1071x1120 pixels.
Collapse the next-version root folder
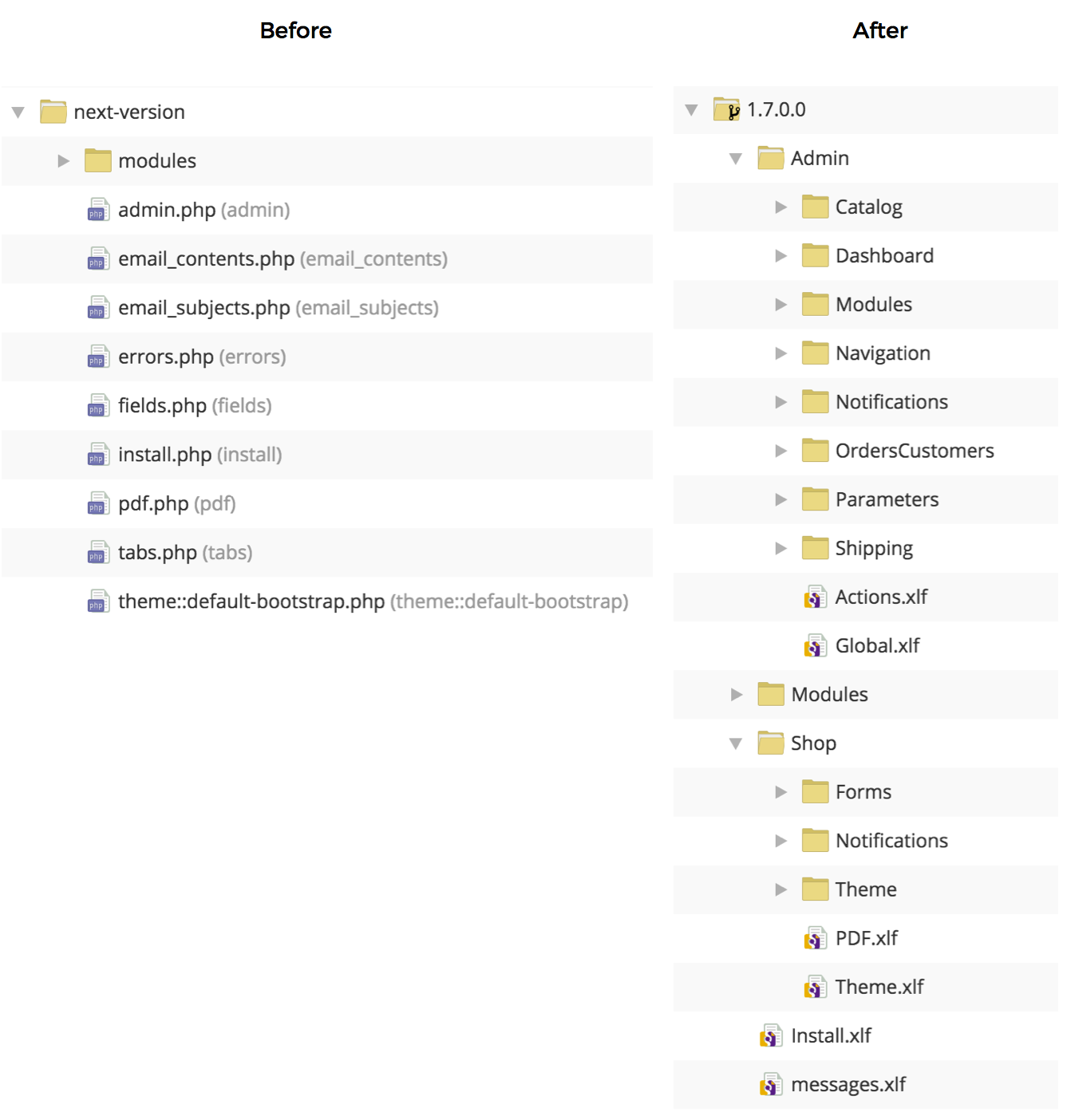click(x=18, y=112)
